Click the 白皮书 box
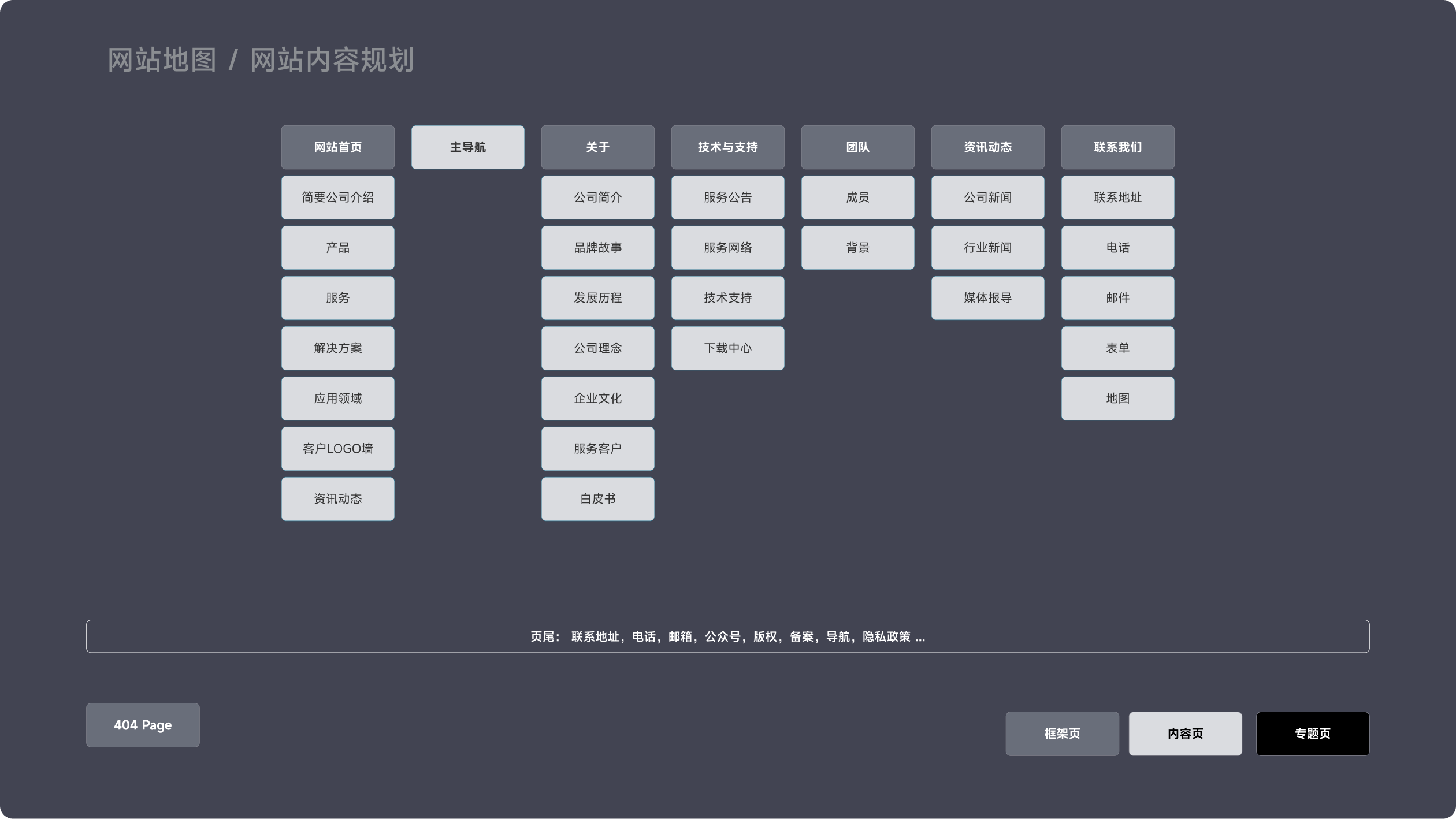The width and height of the screenshot is (1456, 819). [x=597, y=498]
